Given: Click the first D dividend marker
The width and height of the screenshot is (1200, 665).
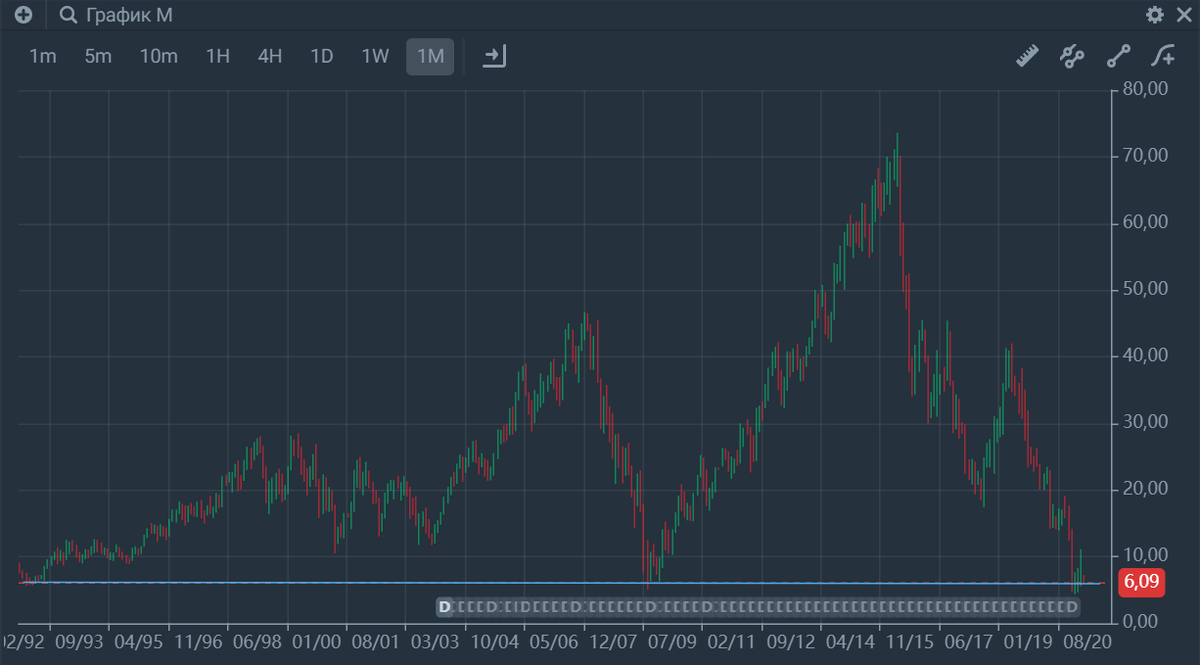Looking at the screenshot, I should [x=443, y=608].
